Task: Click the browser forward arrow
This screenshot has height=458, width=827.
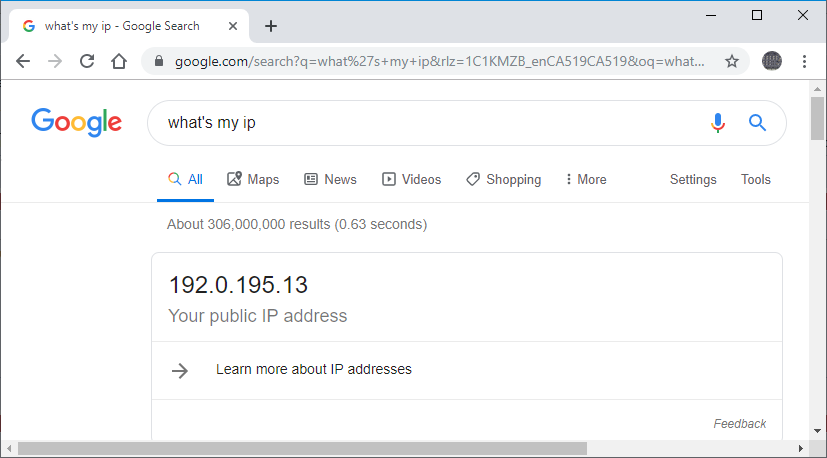Action: tap(55, 62)
